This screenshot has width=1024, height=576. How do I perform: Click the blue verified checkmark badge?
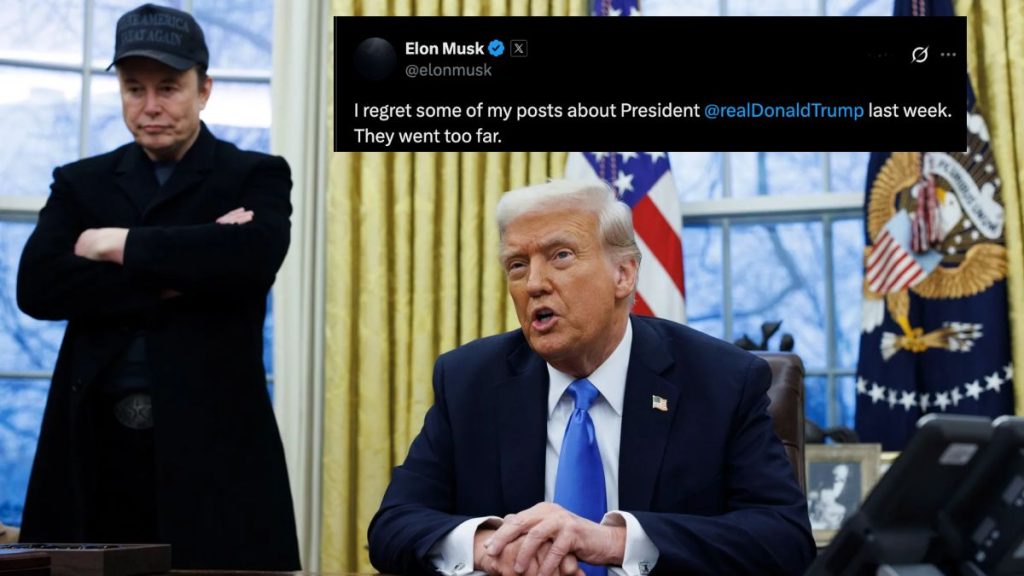pyautogui.click(x=496, y=48)
